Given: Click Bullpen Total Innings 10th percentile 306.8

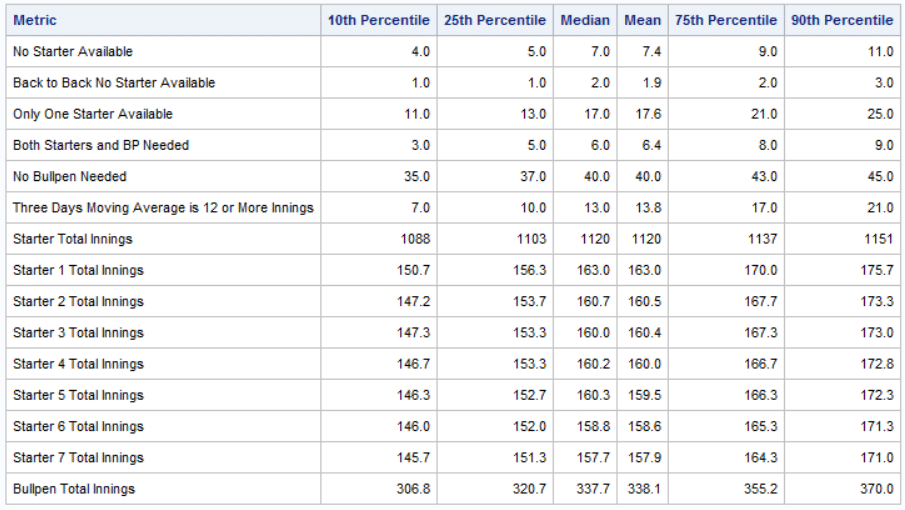Looking at the screenshot, I should tap(413, 489).
